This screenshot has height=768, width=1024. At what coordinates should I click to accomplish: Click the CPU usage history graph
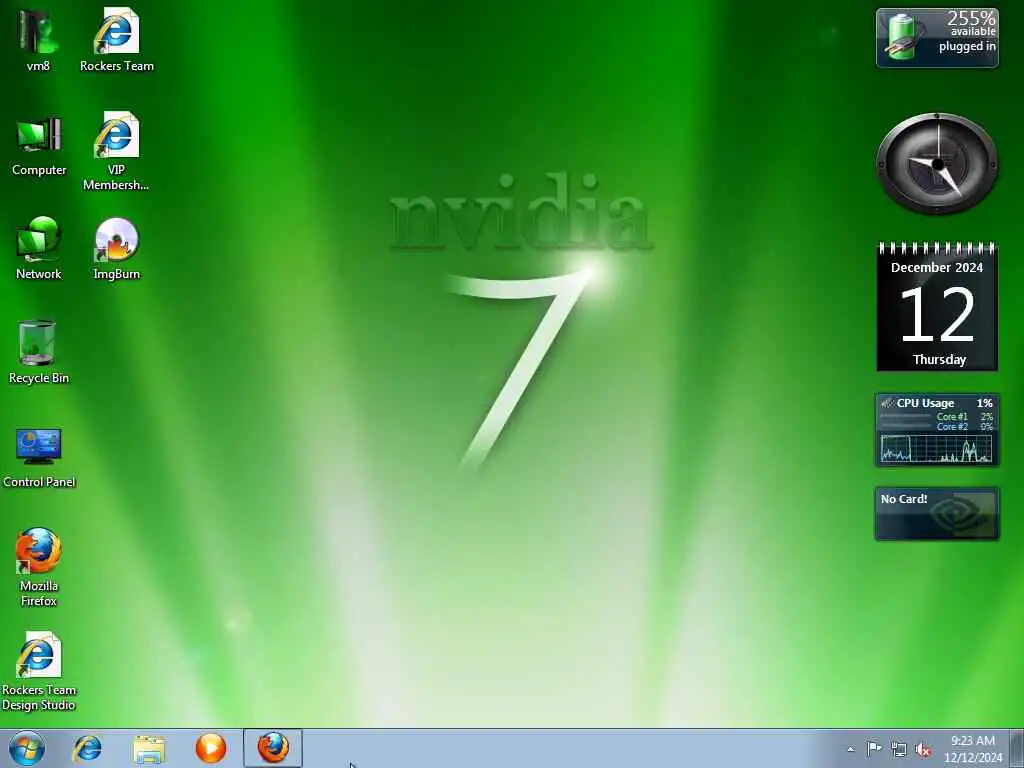coord(936,448)
